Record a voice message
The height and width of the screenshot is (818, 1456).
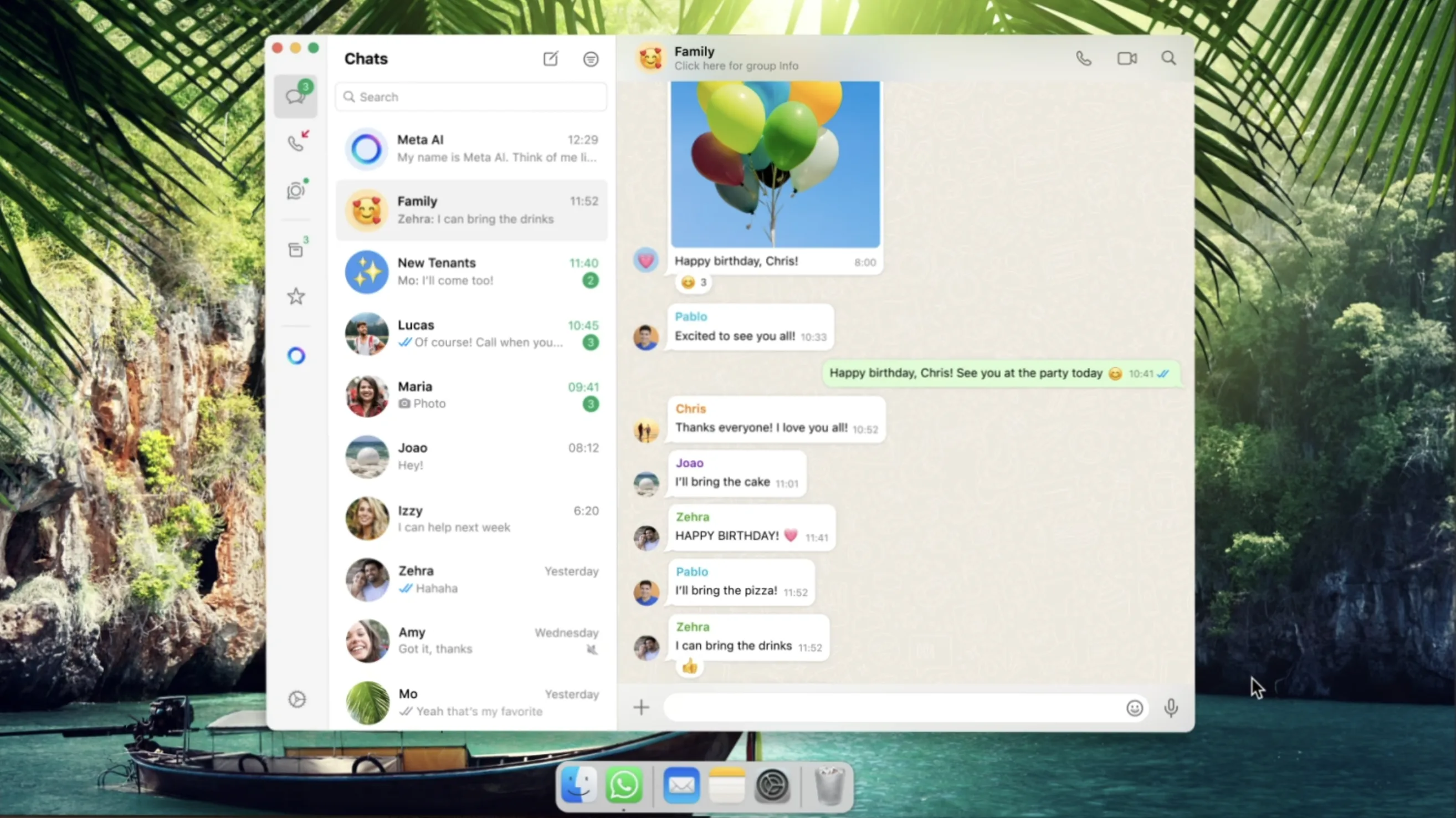1171,708
